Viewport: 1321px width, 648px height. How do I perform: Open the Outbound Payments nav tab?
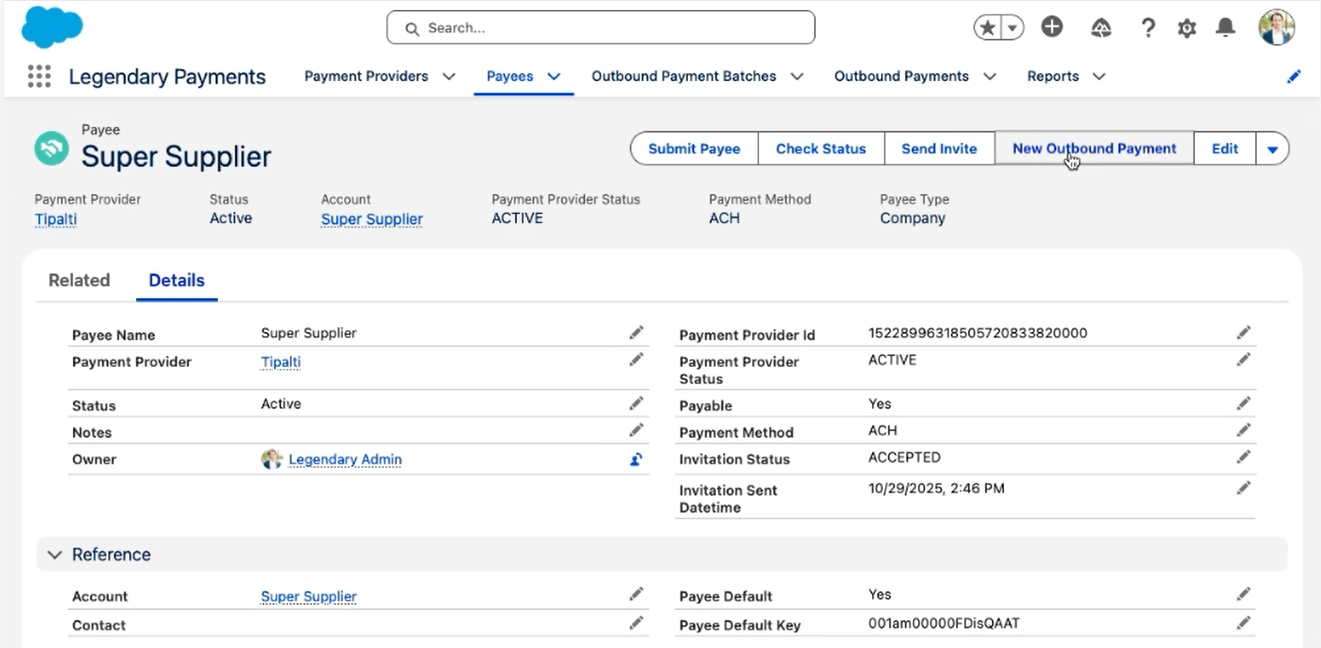(x=901, y=76)
